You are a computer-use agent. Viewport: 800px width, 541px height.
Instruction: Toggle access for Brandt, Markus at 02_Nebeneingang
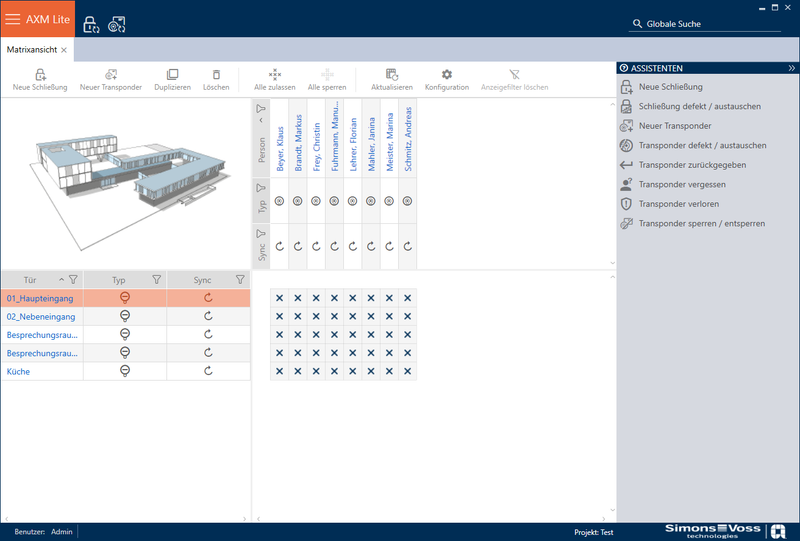(298, 316)
